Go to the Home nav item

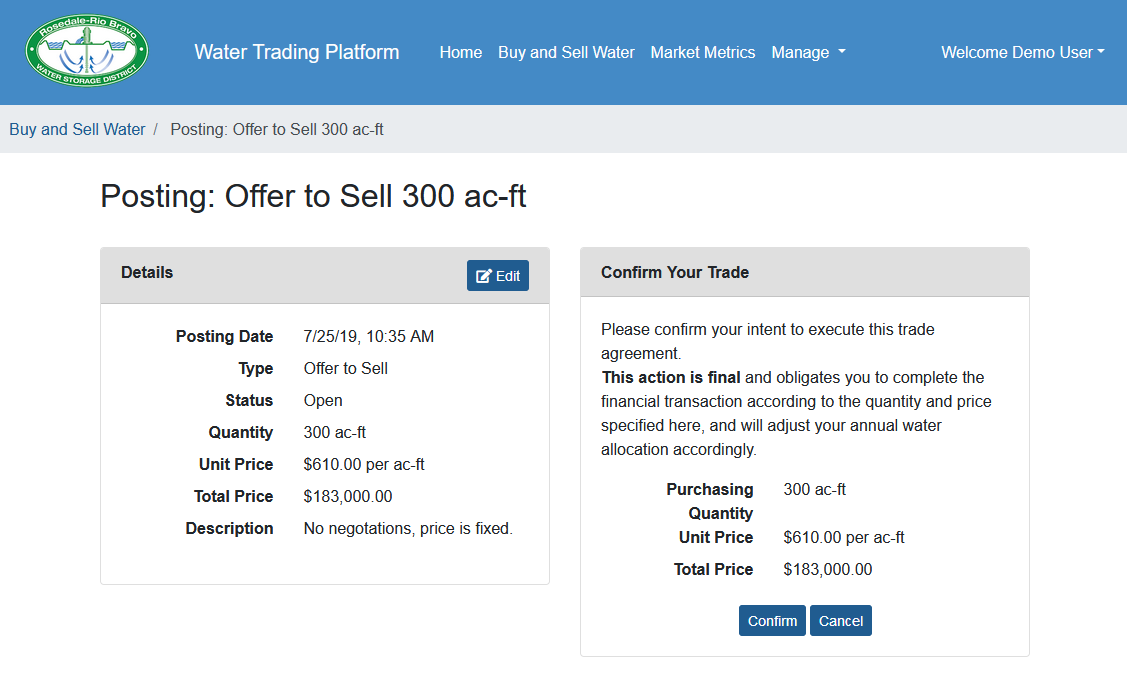tap(460, 52)
